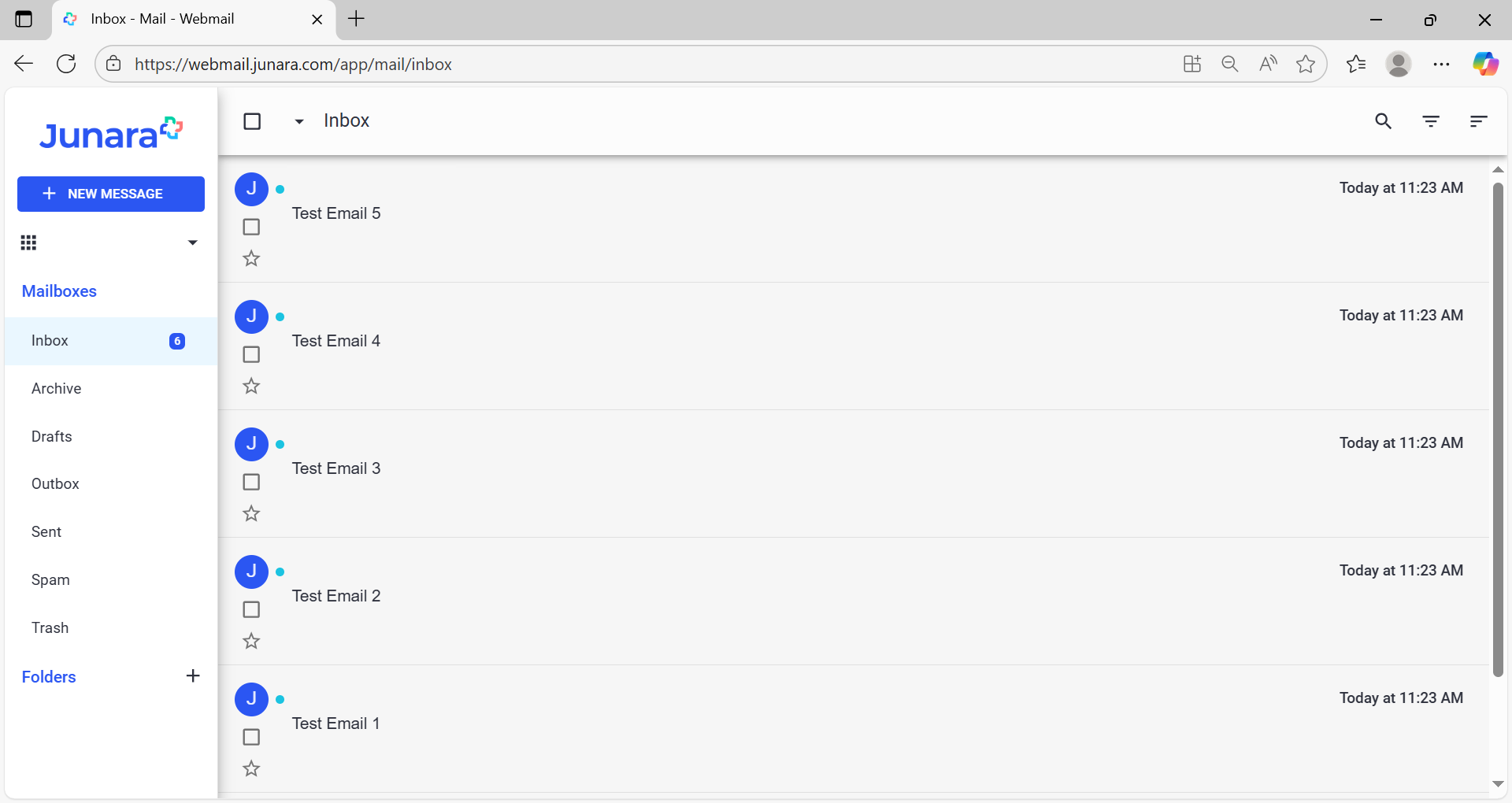Image resolution: width=1512 pixels, height=803 pixels.
Task: Open the Trash mailbox
Action: click(x=111, y=628)
